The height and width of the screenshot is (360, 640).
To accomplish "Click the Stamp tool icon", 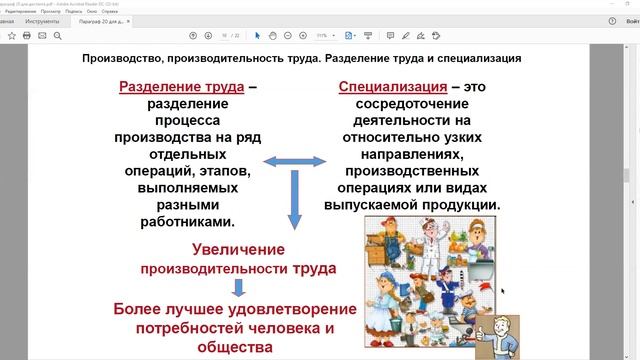I will 436,36.
